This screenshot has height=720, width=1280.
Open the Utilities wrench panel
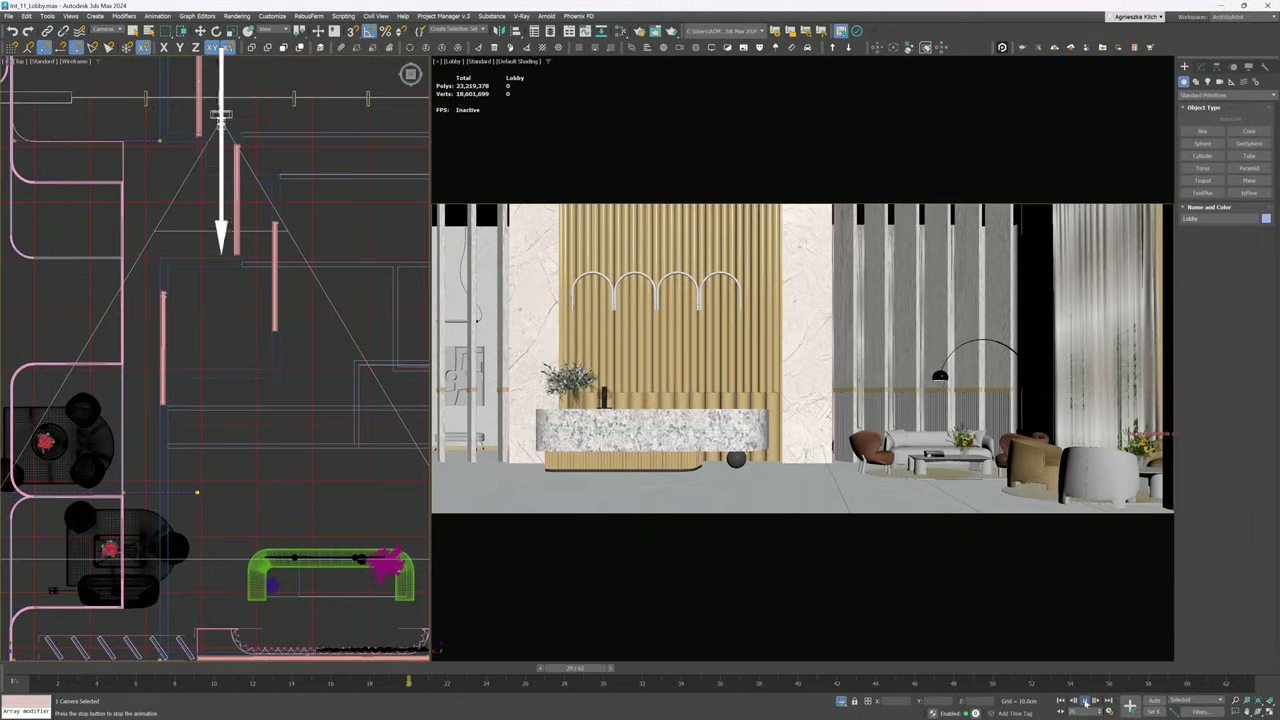click(x=1264, y=67)
